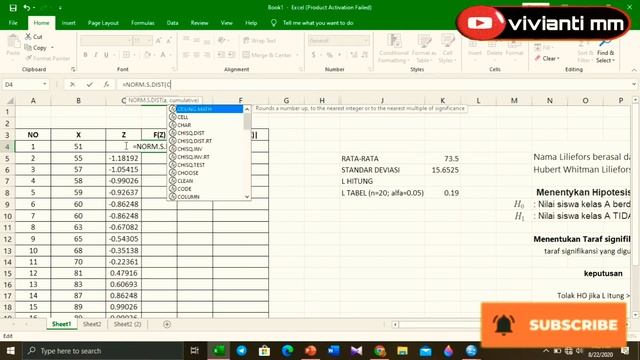The height and width of the screenshot is (360, 640).
Task: Click the autocomplete list down scroll arrow
Action: click(x=247, y=197)
